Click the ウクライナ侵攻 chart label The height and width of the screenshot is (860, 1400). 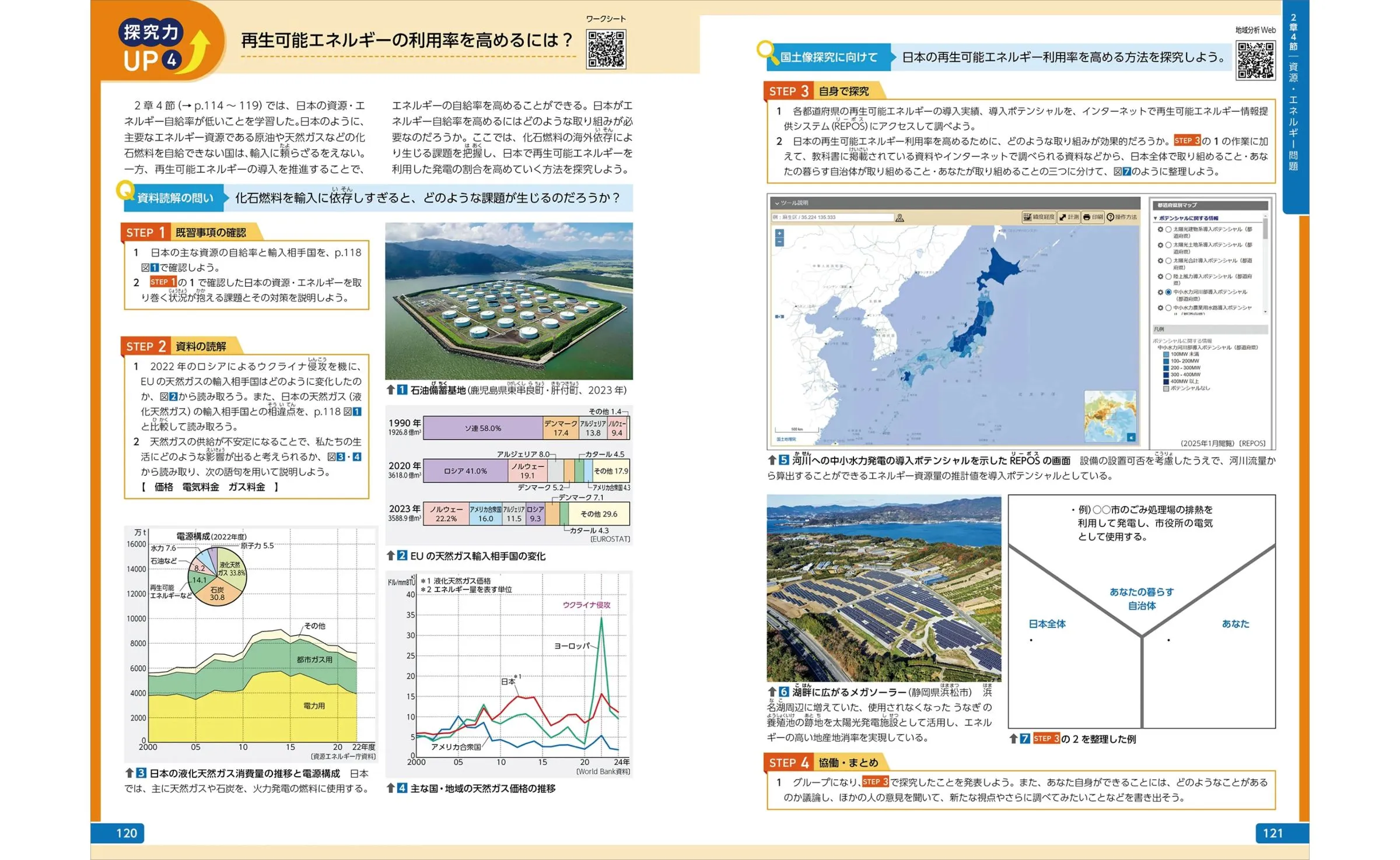tap(586, 605)
